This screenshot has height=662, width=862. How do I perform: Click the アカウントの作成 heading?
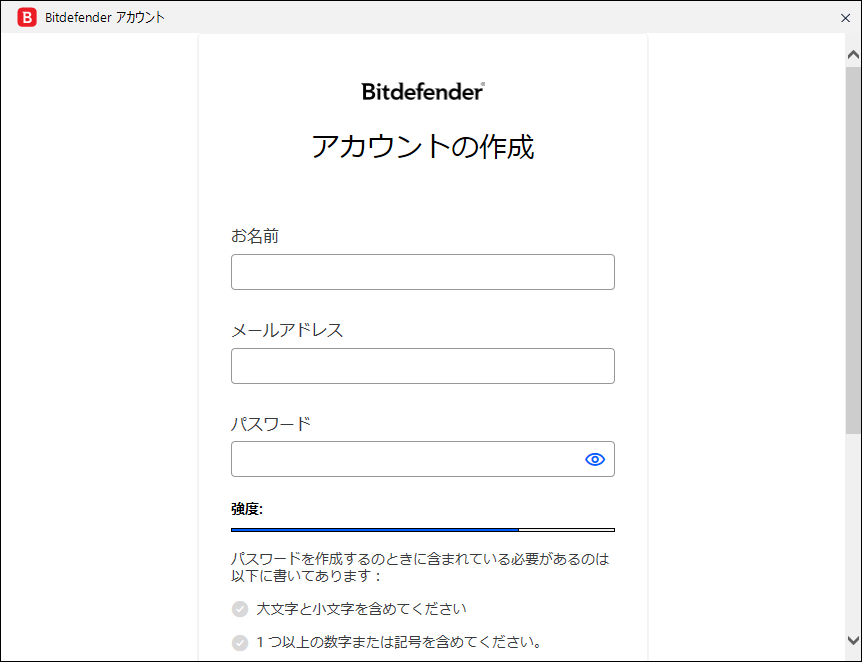(423, 147)
